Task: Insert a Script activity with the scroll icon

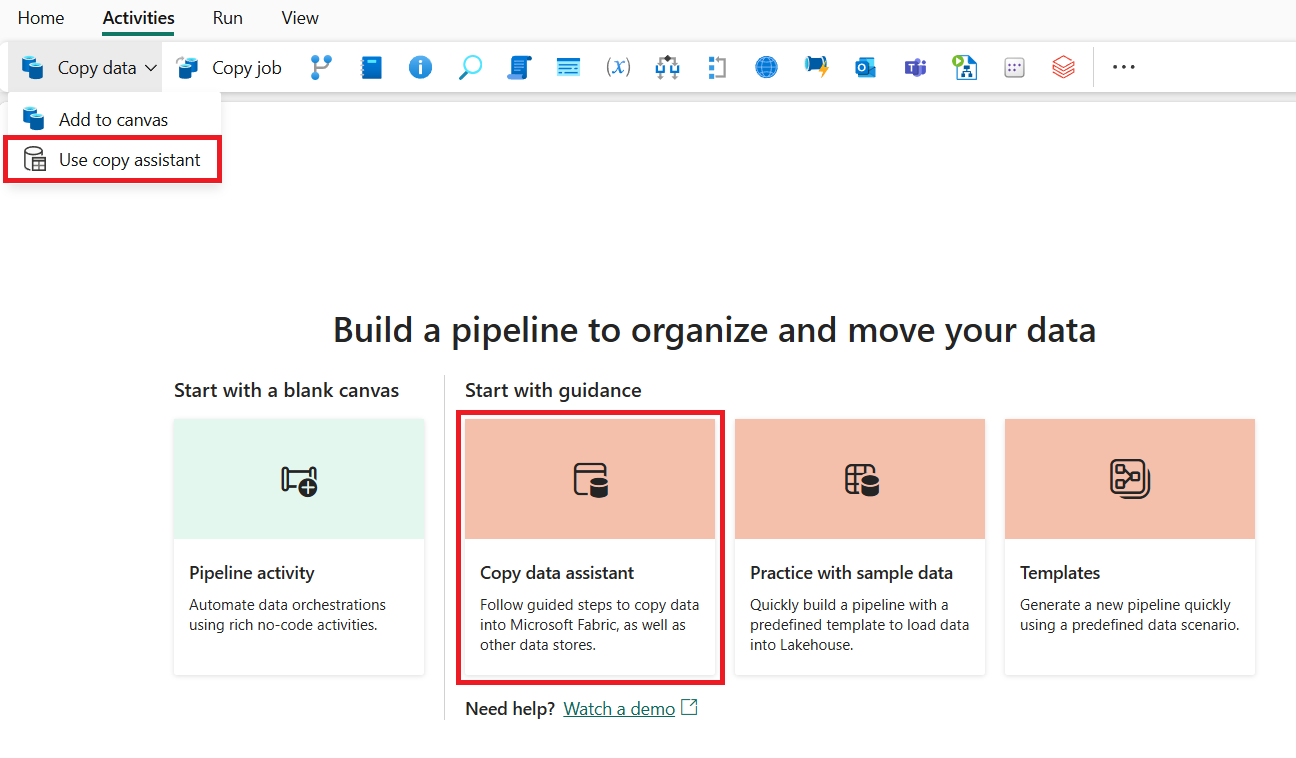Action: click(519, 68)
